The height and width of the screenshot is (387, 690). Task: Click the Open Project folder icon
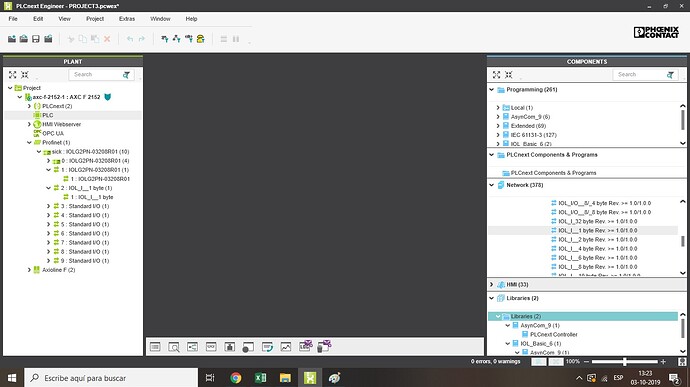[x=24, y=39]
